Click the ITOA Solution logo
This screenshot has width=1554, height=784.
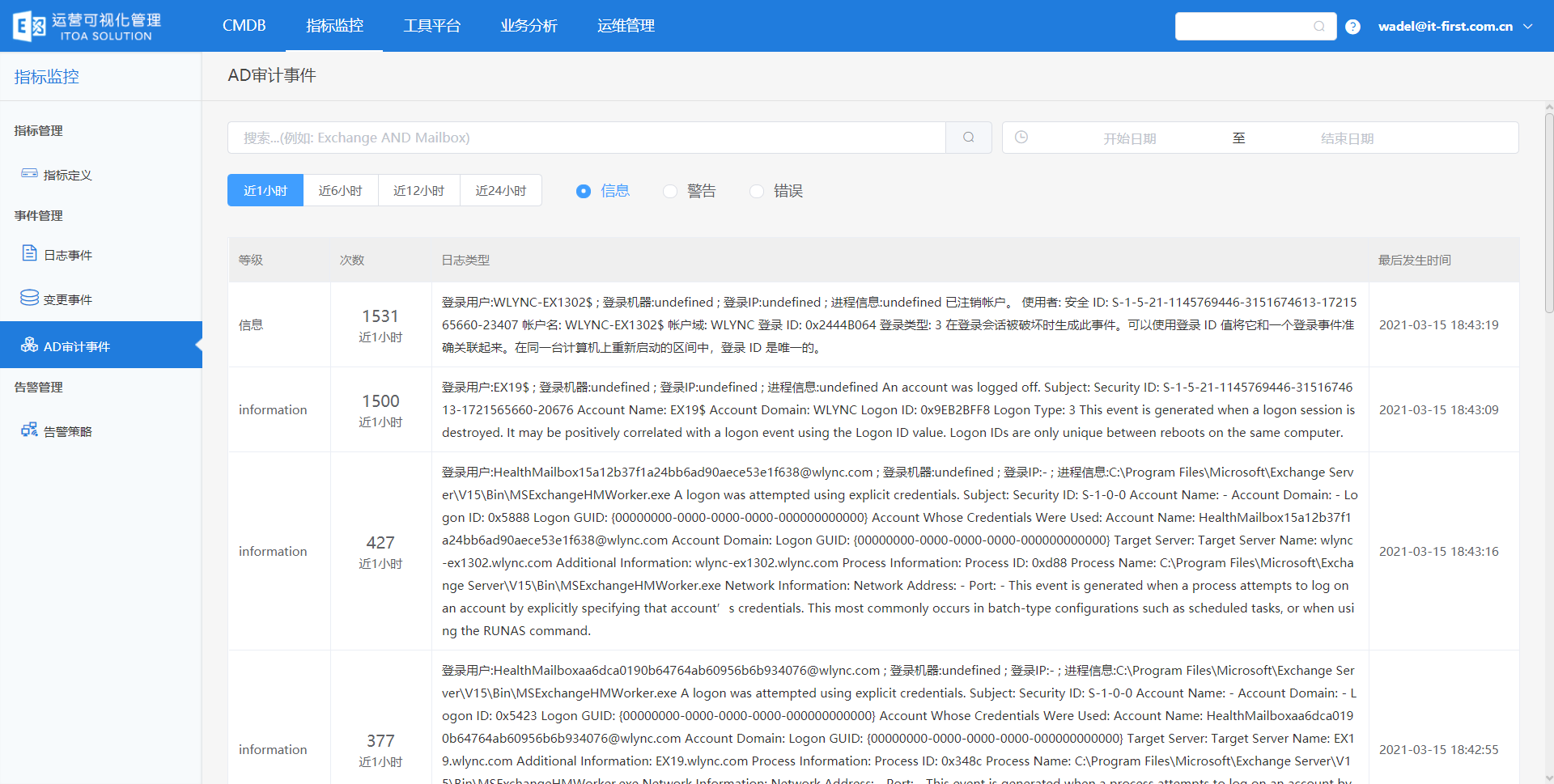(x=87, y=26)
